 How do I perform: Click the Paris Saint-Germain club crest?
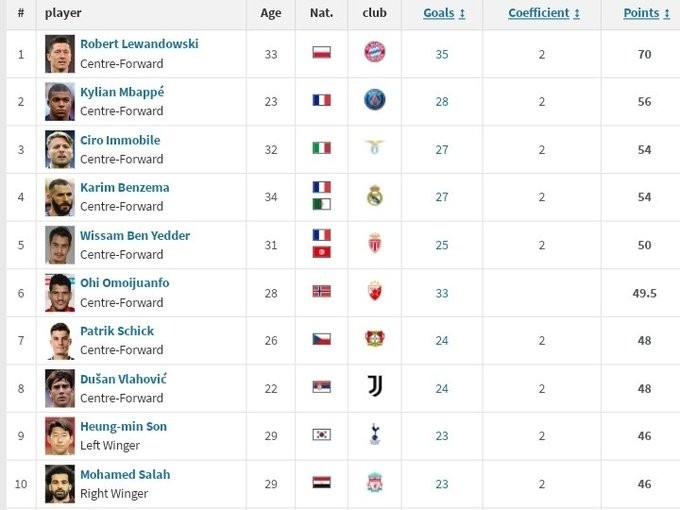pyautogui.click(x=375, y=100)
